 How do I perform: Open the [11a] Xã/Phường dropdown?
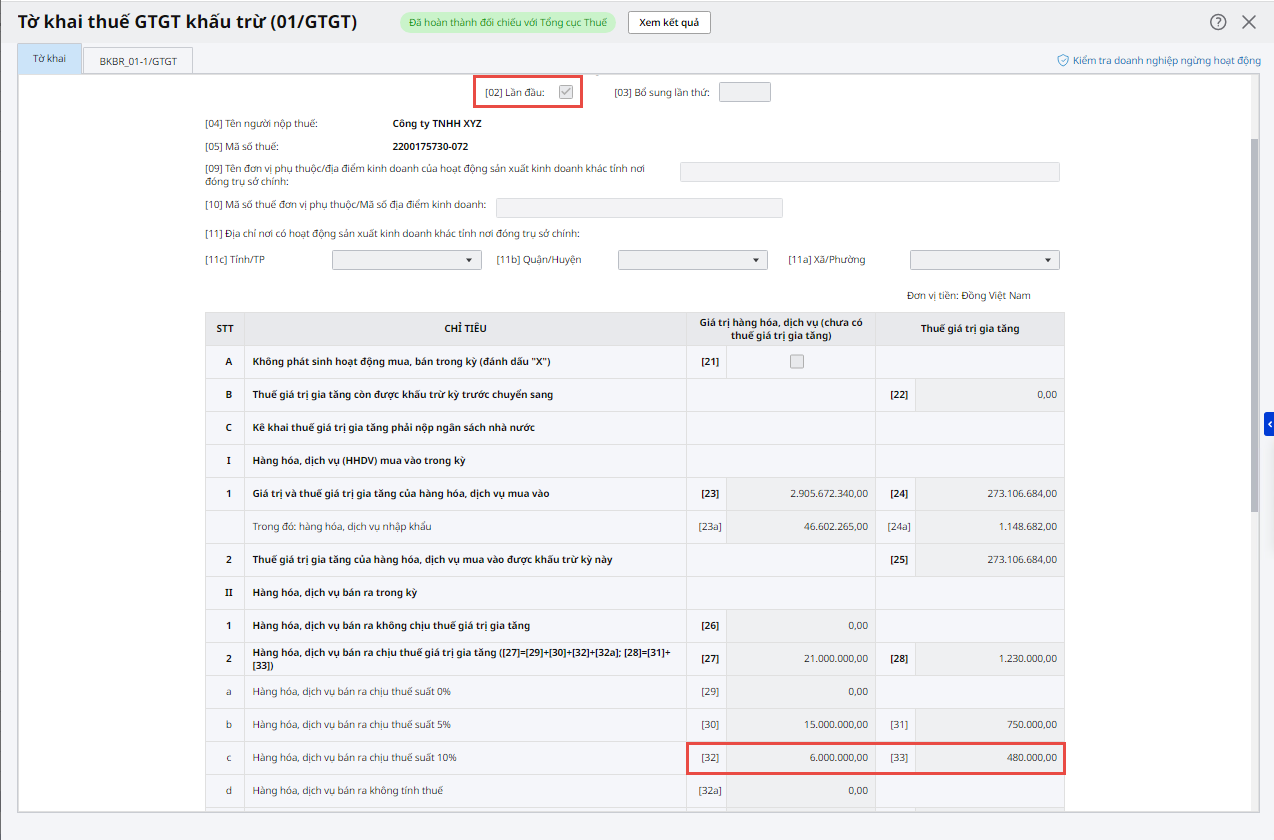985,260
